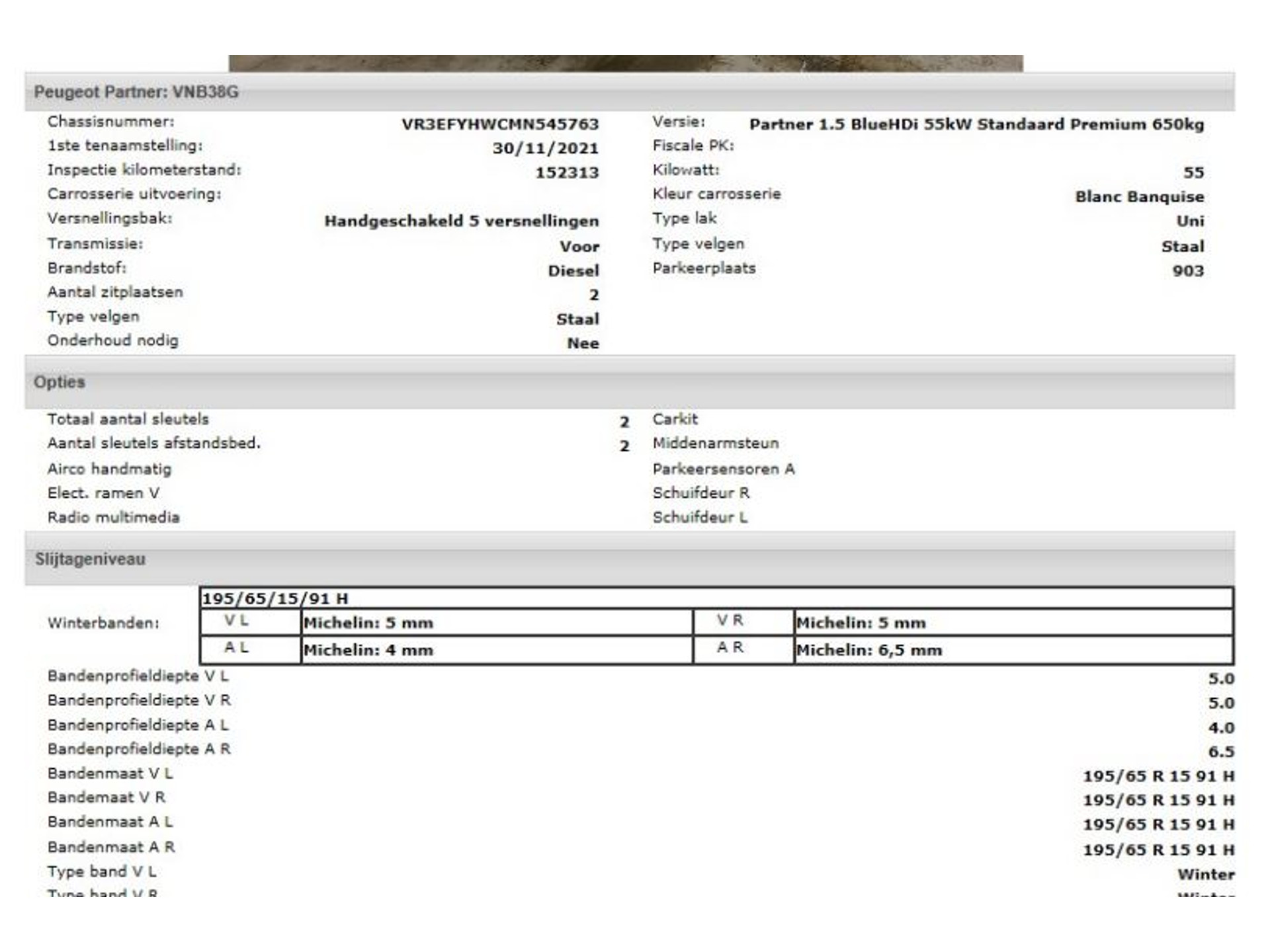Click the Aantal sleutels afstandsbed. label
The image size is (1270, 952).
pyautogui.click(x=154, y=444)
